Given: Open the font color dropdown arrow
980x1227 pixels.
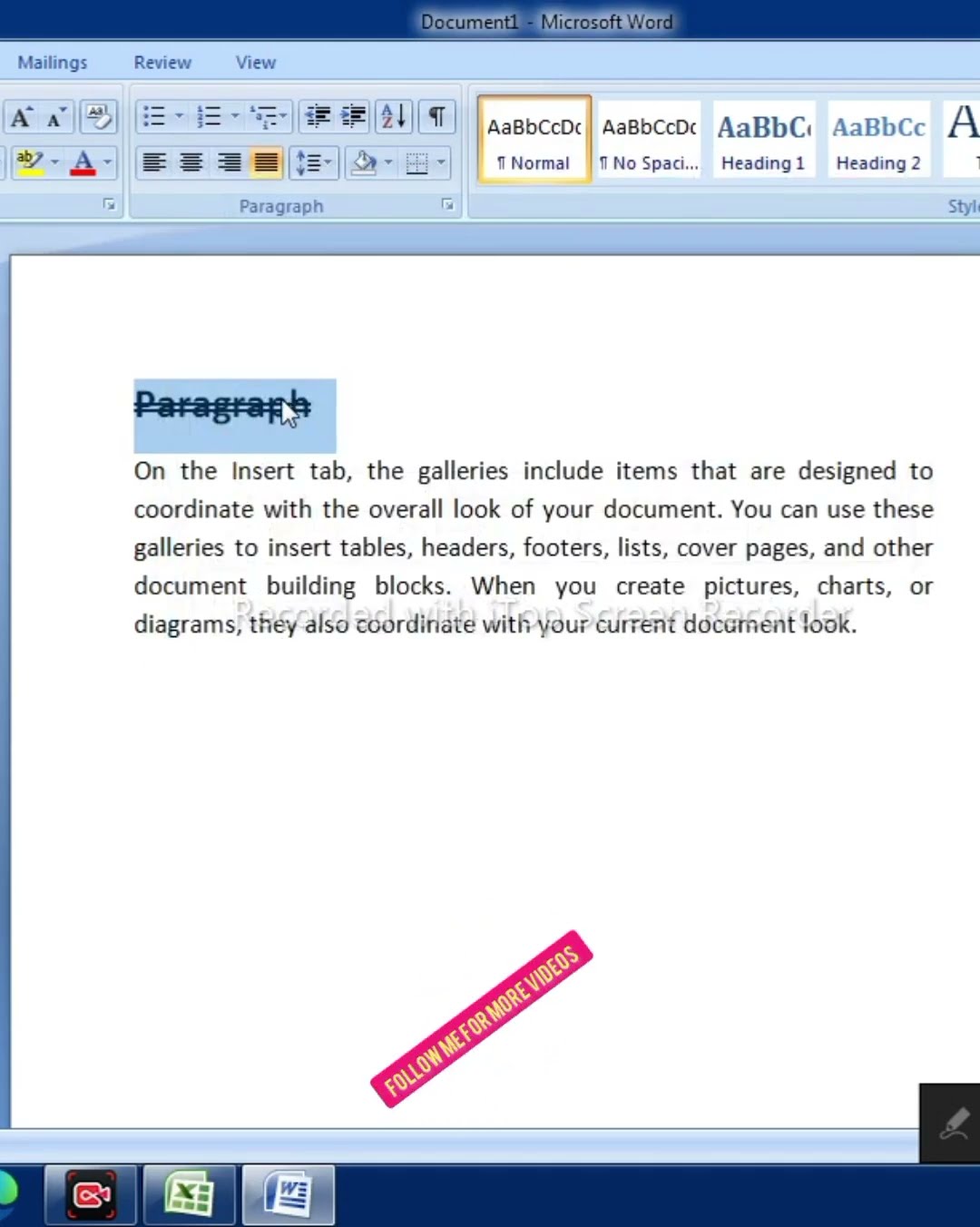Looking at the screenshot, I should pyautogui.click(x=107, y=162).
